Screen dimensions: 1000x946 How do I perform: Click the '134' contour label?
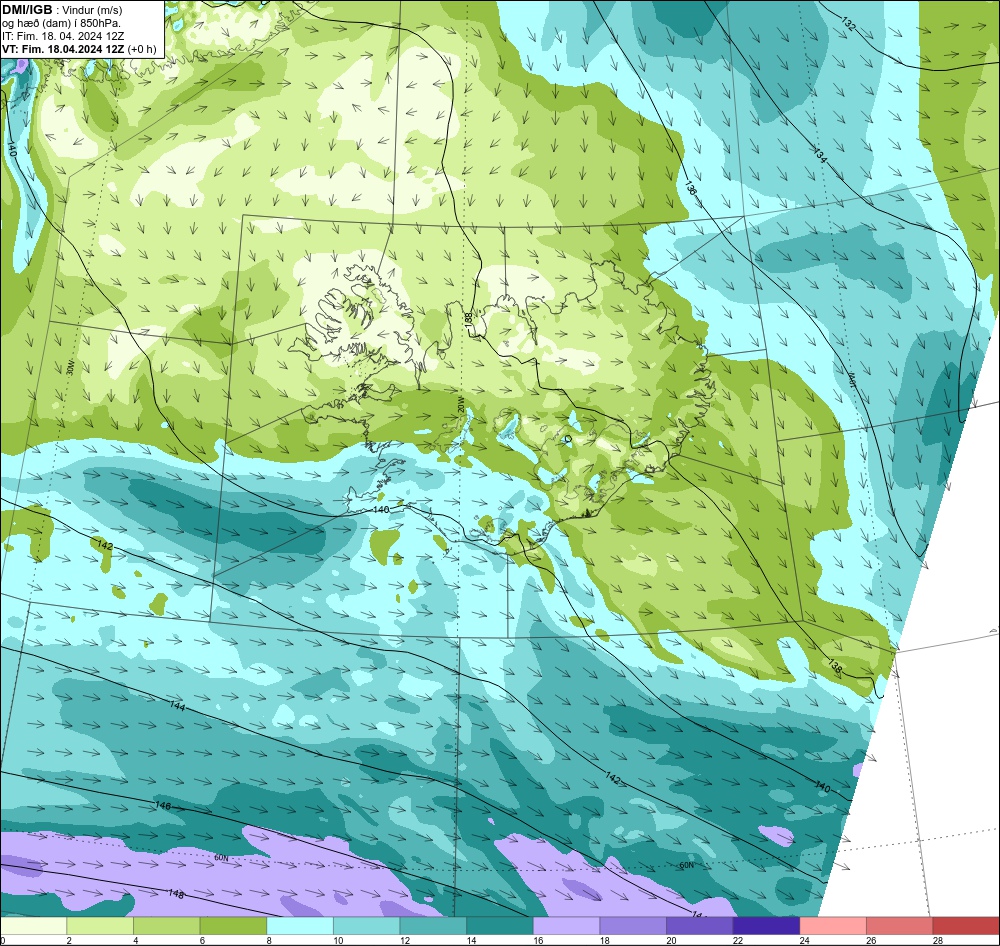(820, 155)
